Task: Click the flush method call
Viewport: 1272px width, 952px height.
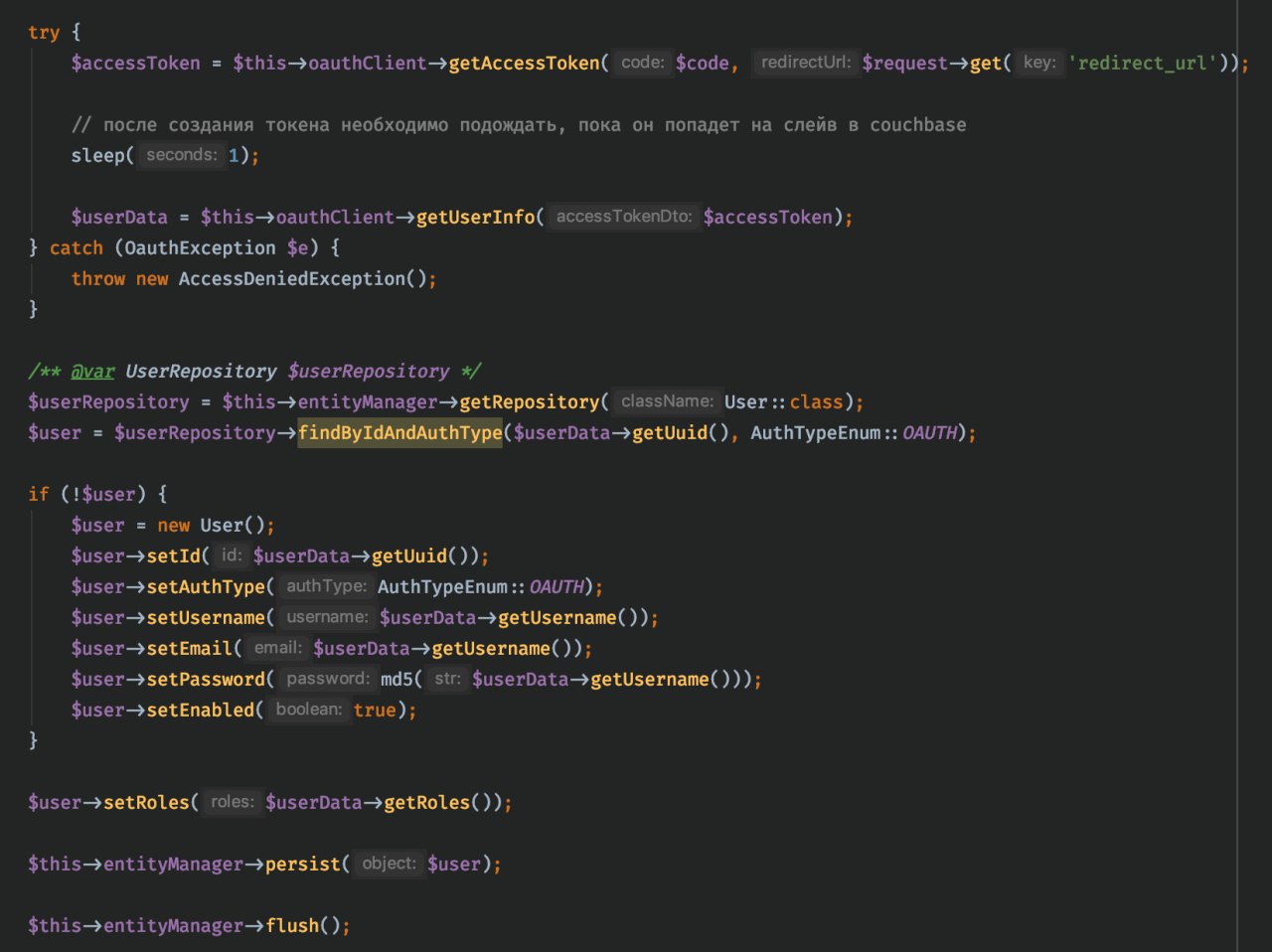Action: [292, 925]
